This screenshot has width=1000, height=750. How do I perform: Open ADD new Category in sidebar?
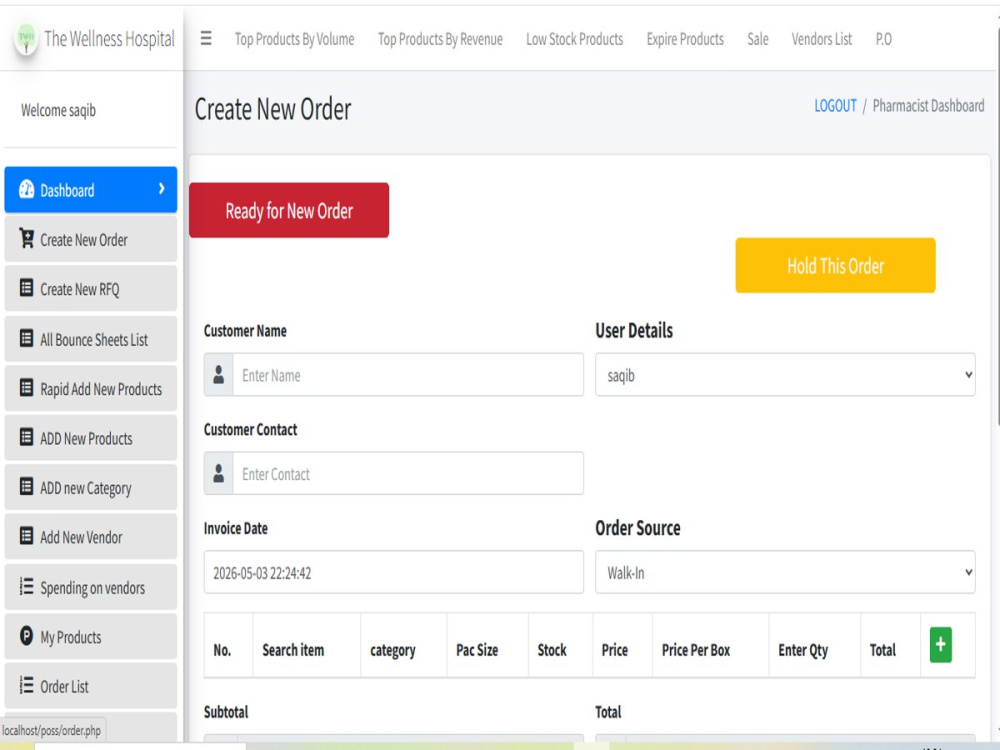91,487
